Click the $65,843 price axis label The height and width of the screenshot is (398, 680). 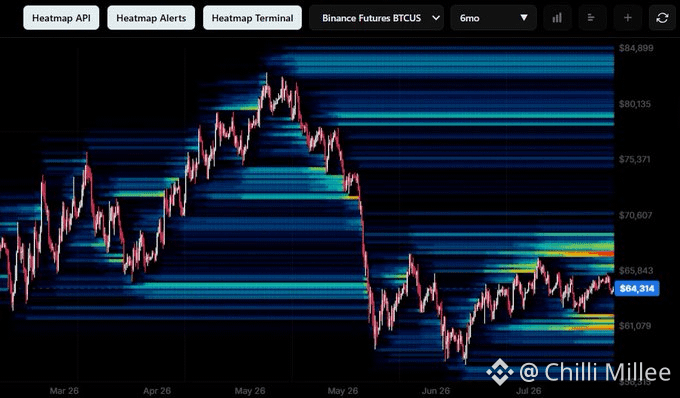click(x=636, y=271)
